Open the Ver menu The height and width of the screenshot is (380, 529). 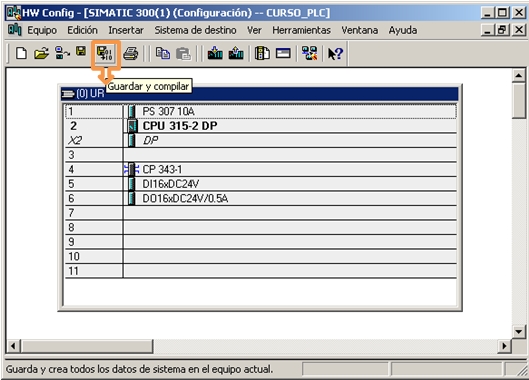254,30
